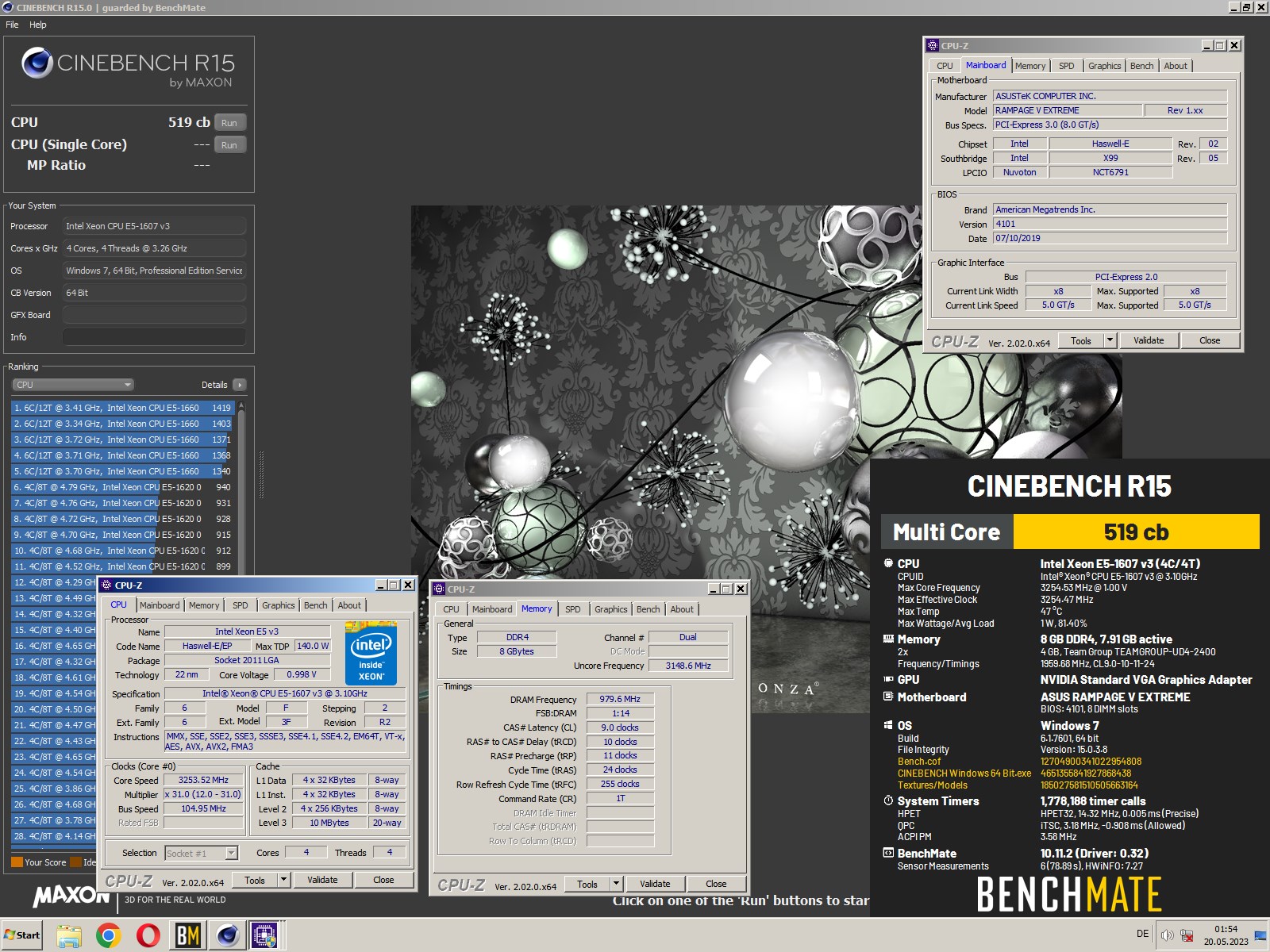Open Tools dropdown arrow in CPU-Z CPU window
The image size is (1270, 952).
click(283, 880)
